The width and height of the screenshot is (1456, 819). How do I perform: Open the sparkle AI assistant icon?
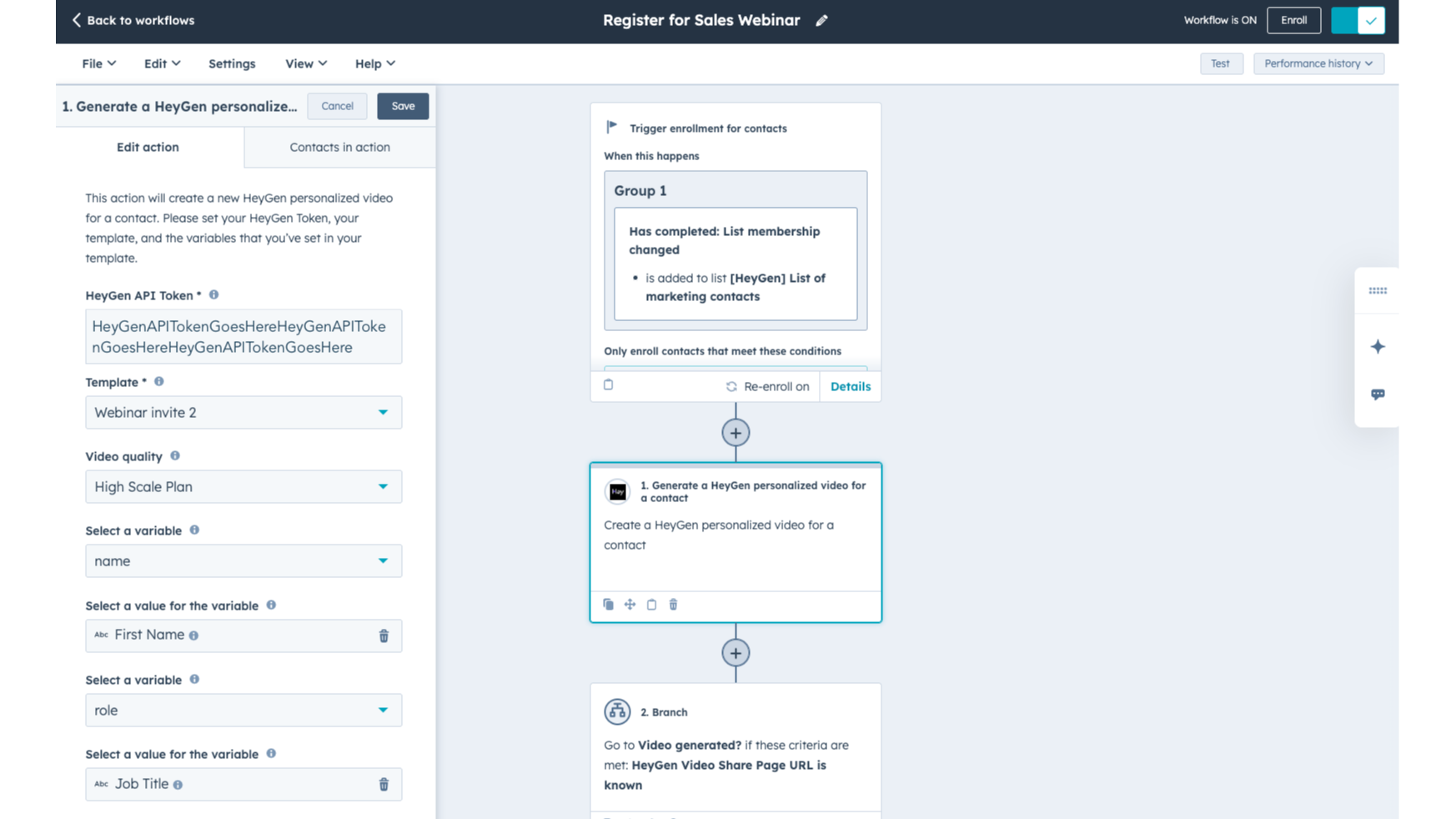point(1377,347)
